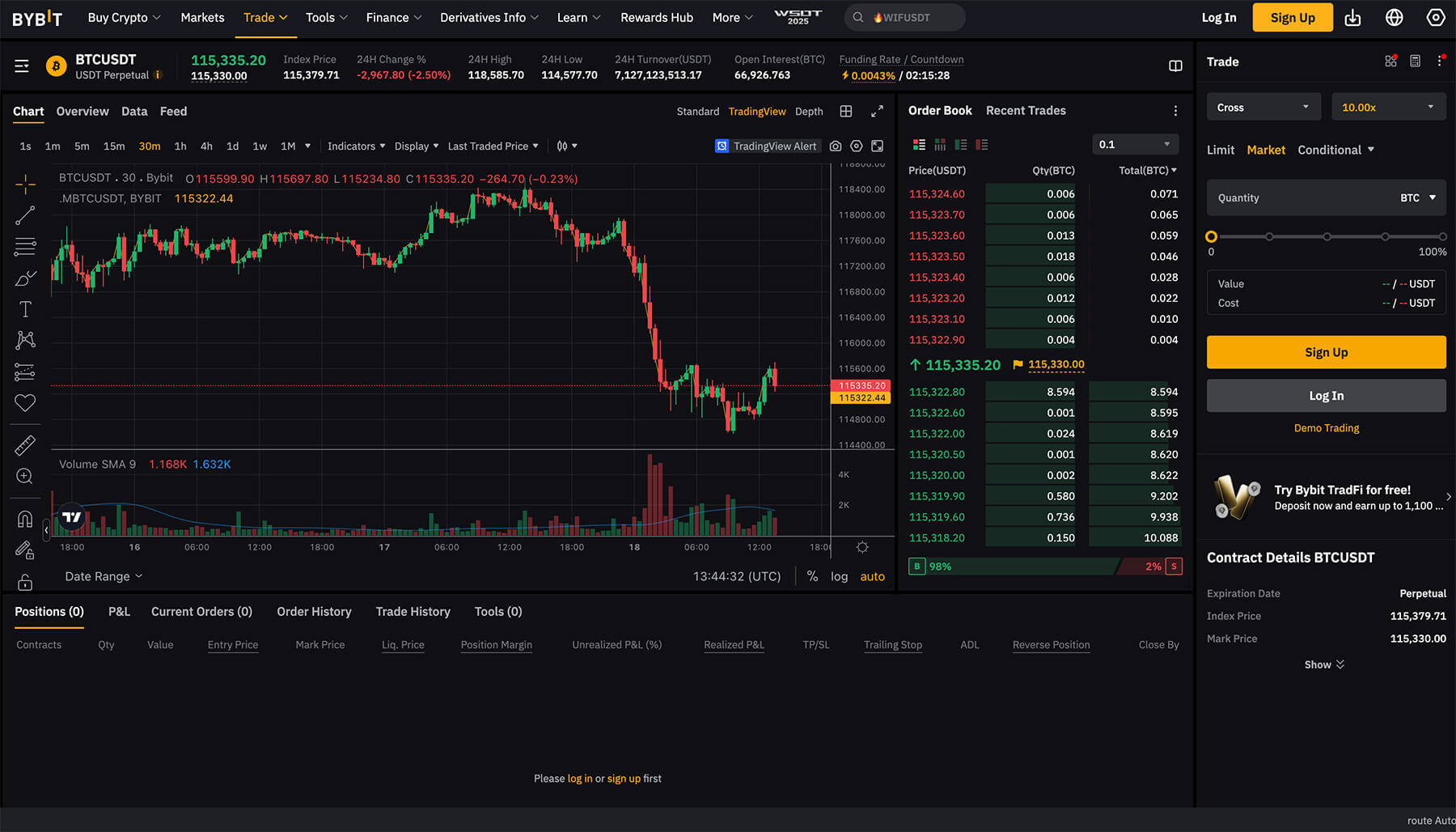Expand the Indicators dropdown
The image size is (1456, 832).
(356, 146)
